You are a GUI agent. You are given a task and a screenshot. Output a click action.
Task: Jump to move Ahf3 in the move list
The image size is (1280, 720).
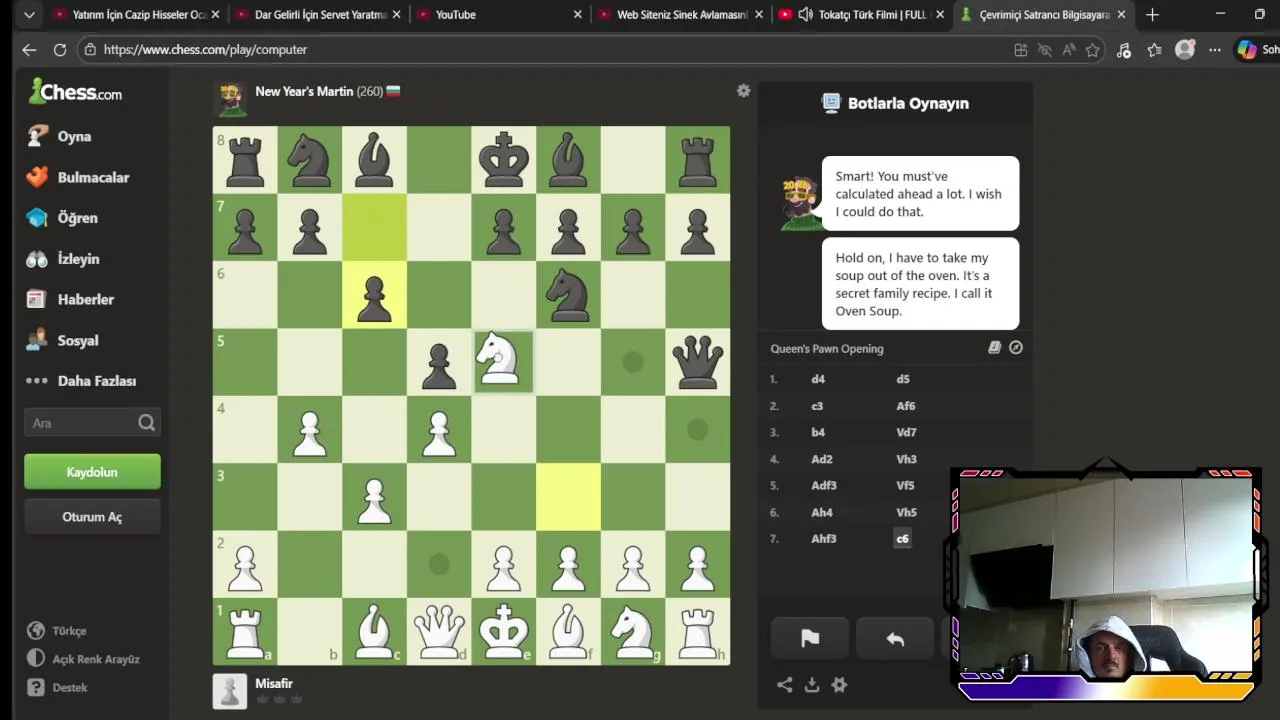[824, 539]
